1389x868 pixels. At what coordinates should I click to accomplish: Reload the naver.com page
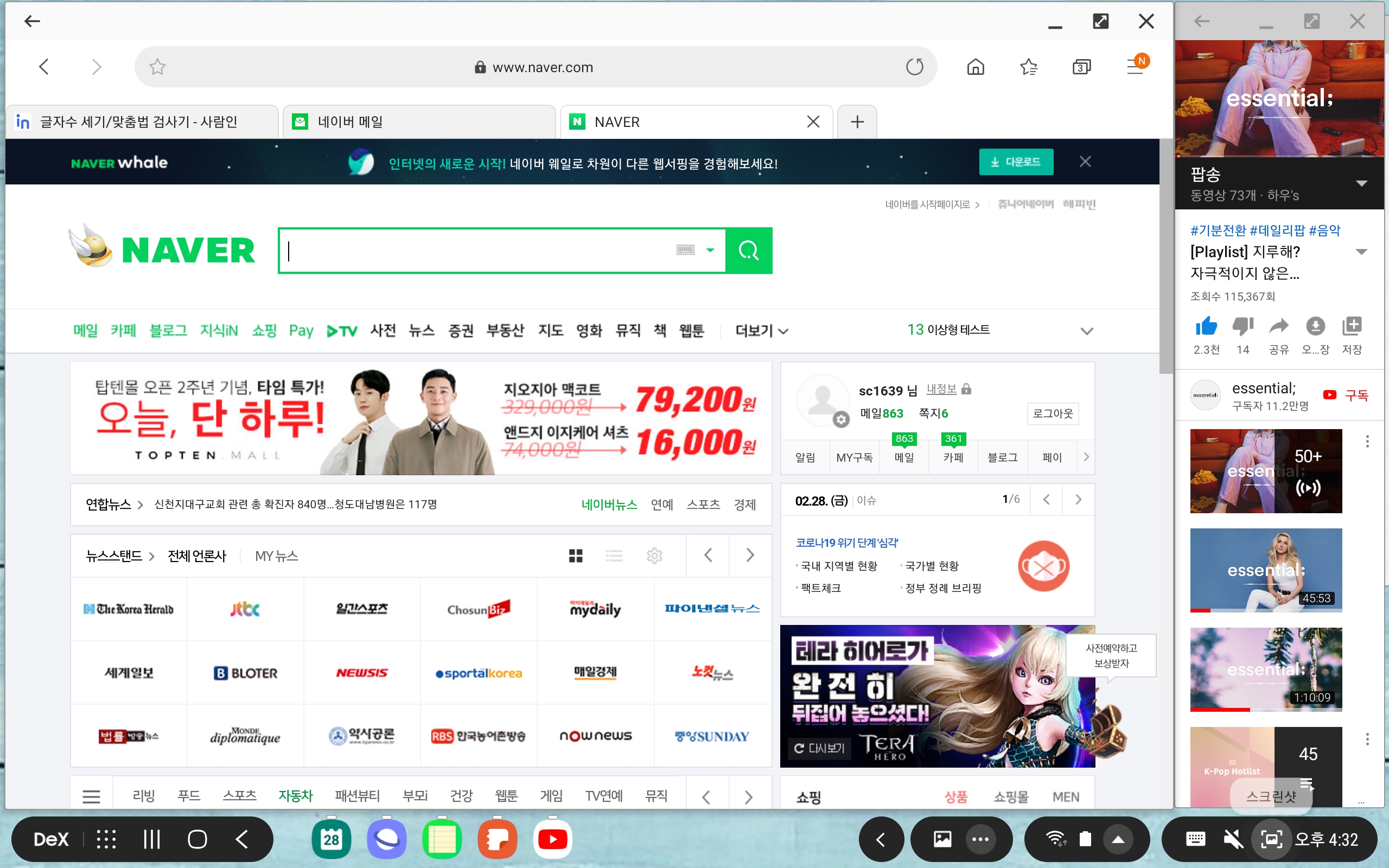point(914,67)
